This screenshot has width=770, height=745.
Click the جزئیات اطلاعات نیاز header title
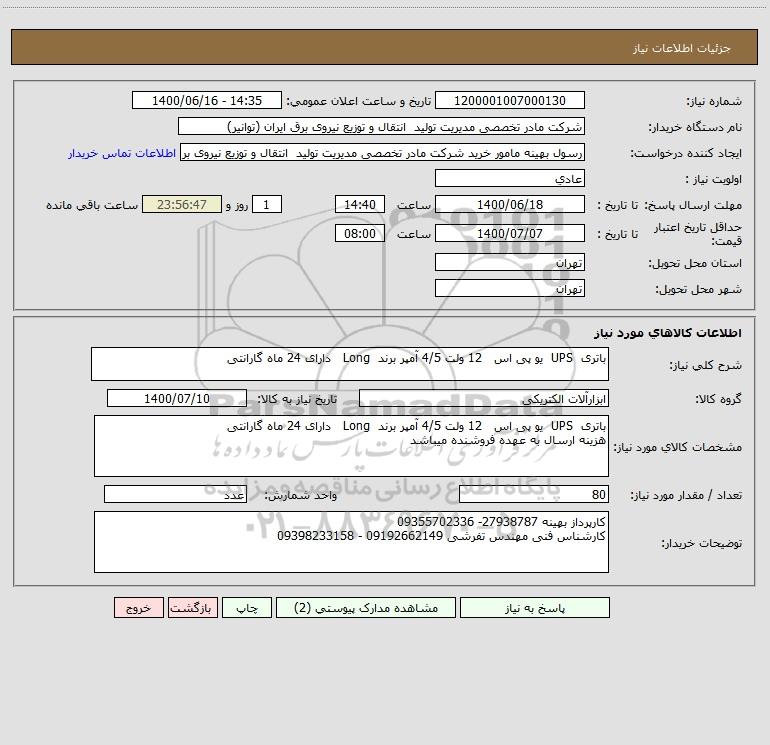(682, 48)
